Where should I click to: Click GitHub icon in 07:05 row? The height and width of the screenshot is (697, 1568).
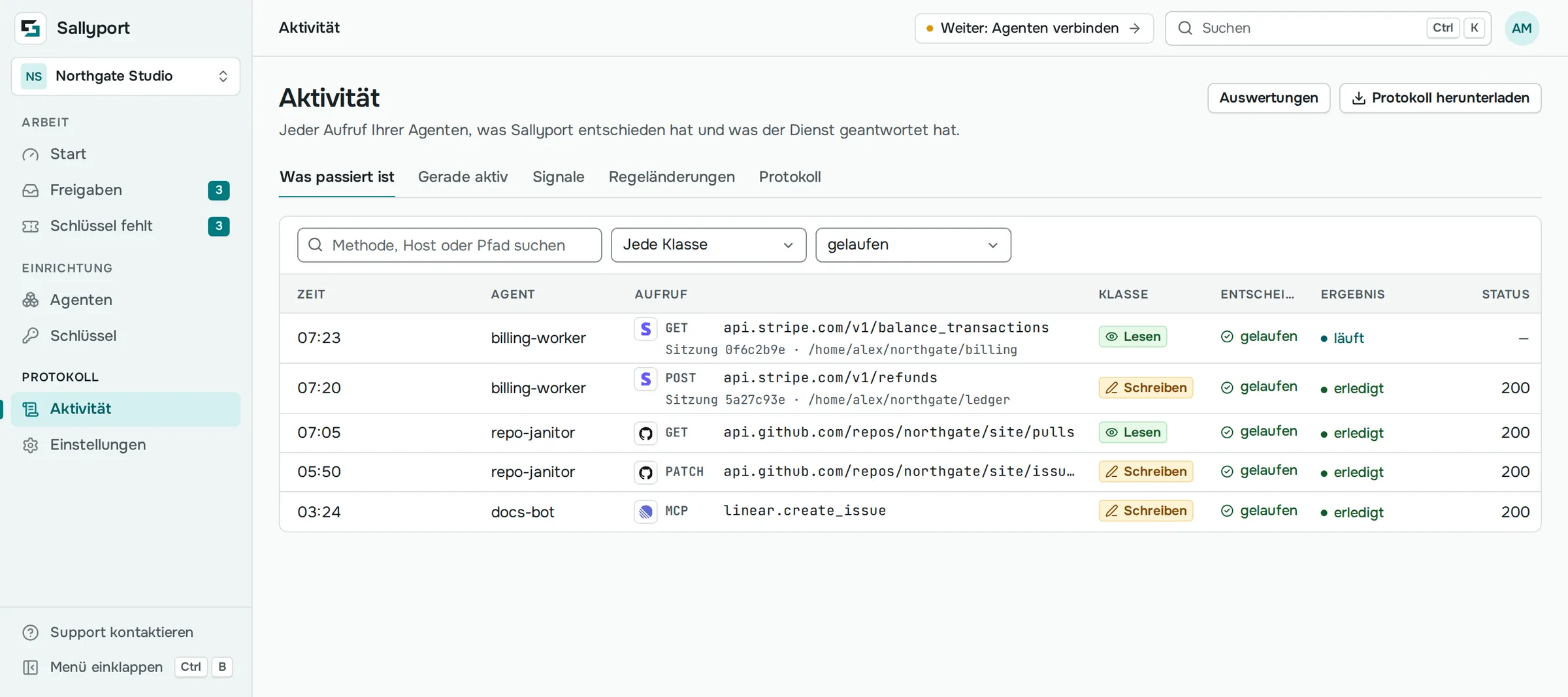click(645, 433)
